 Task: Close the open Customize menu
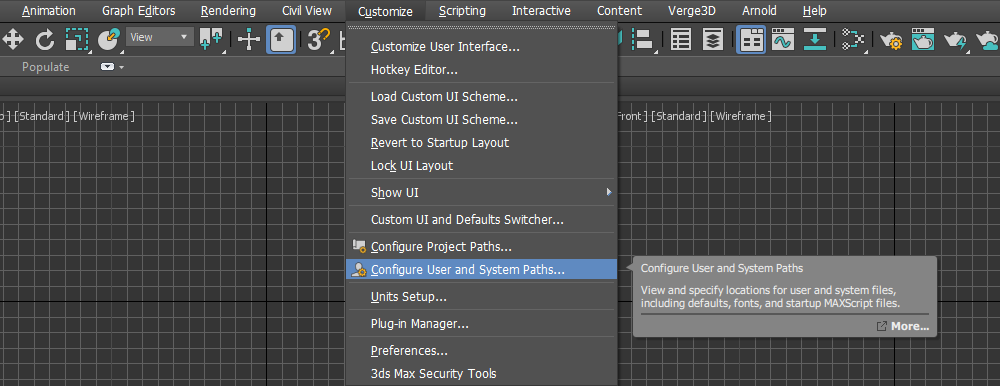385,11
